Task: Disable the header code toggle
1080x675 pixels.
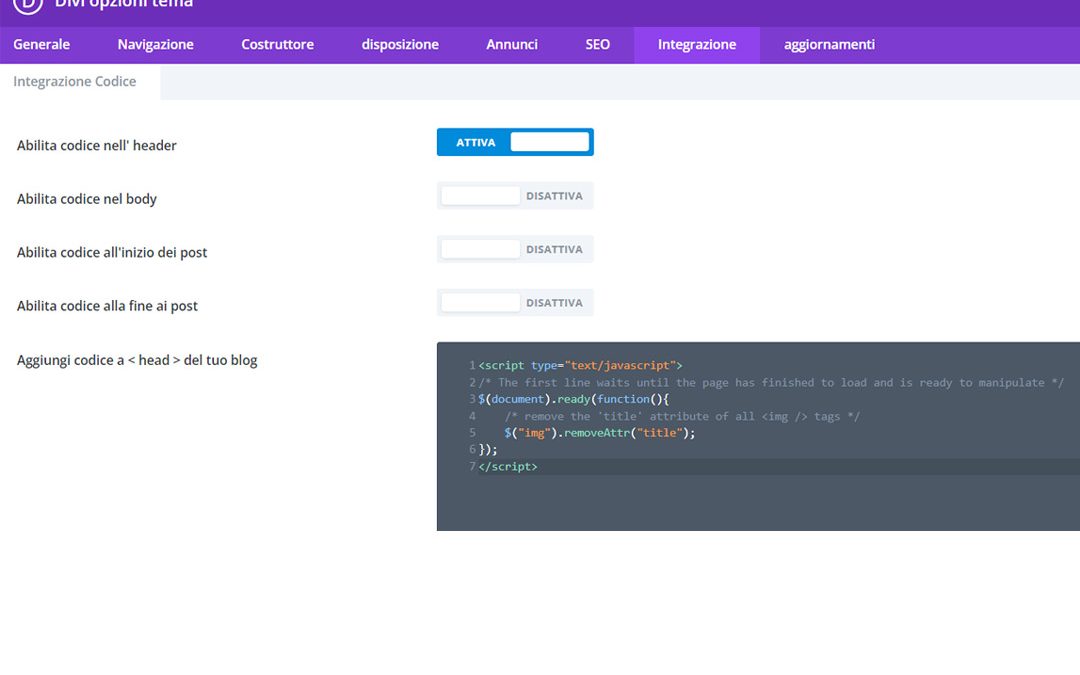Action: click(x=515, y=142)
